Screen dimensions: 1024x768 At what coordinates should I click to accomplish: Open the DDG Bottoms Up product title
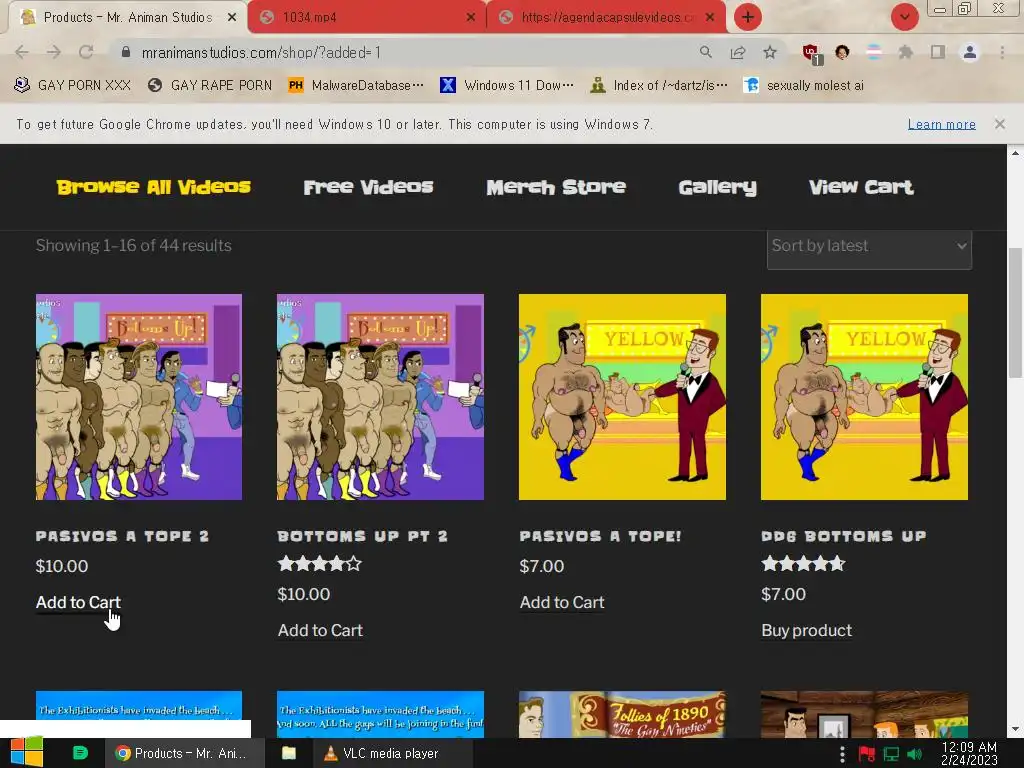click(x=844, y=536)
